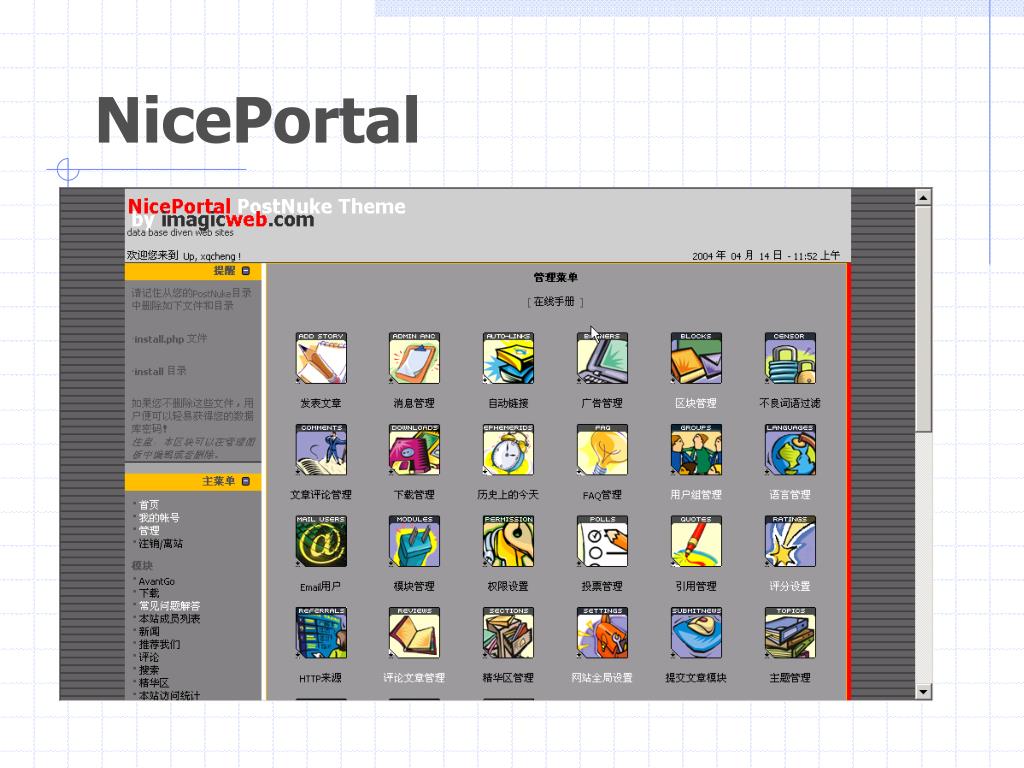The height and width of the screenshot is (768, 1024).
Task: Open the Settings toolbox icon
Action: pos(602,632)
